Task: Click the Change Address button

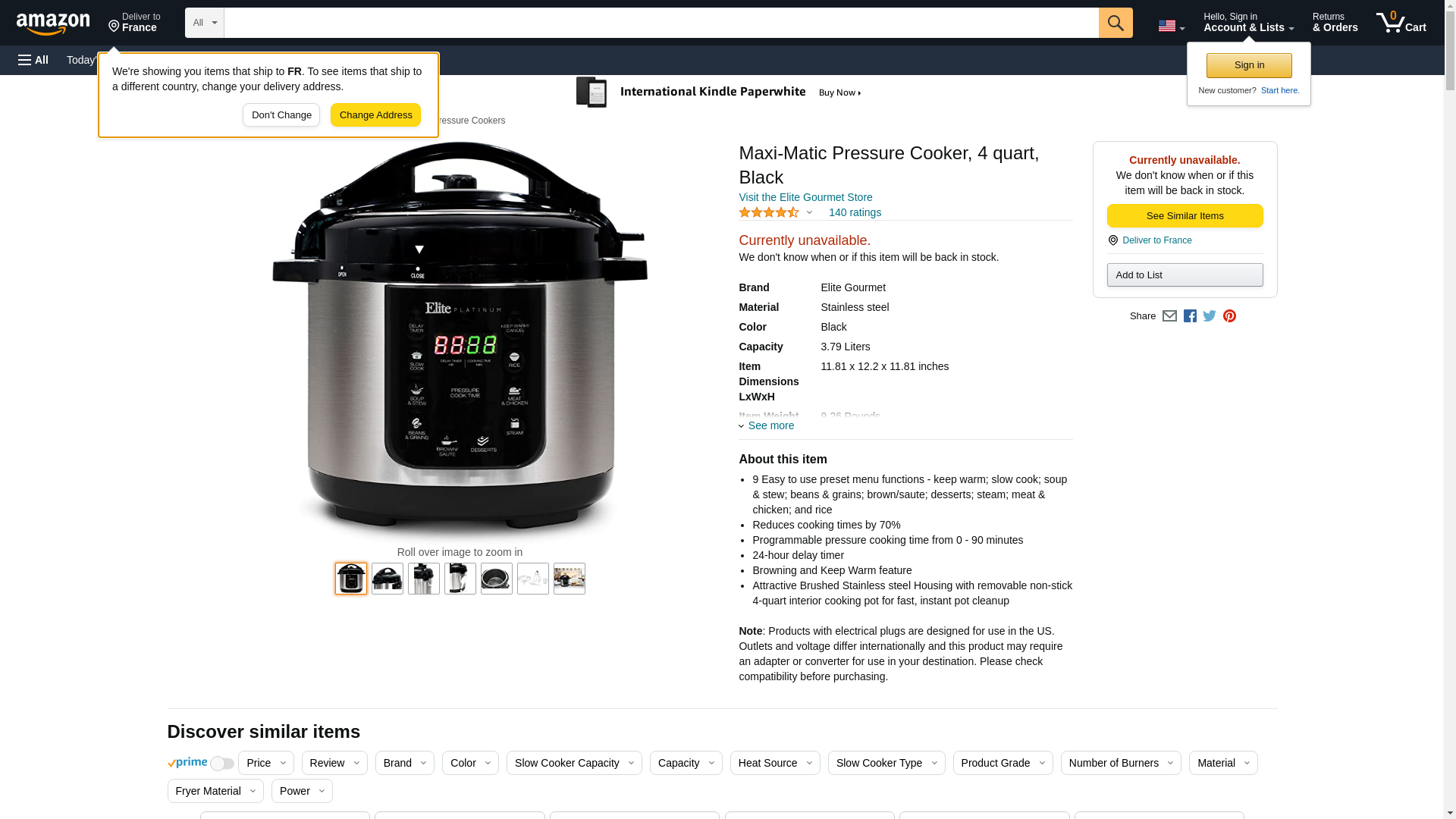Action: click(x=375, y=115)
